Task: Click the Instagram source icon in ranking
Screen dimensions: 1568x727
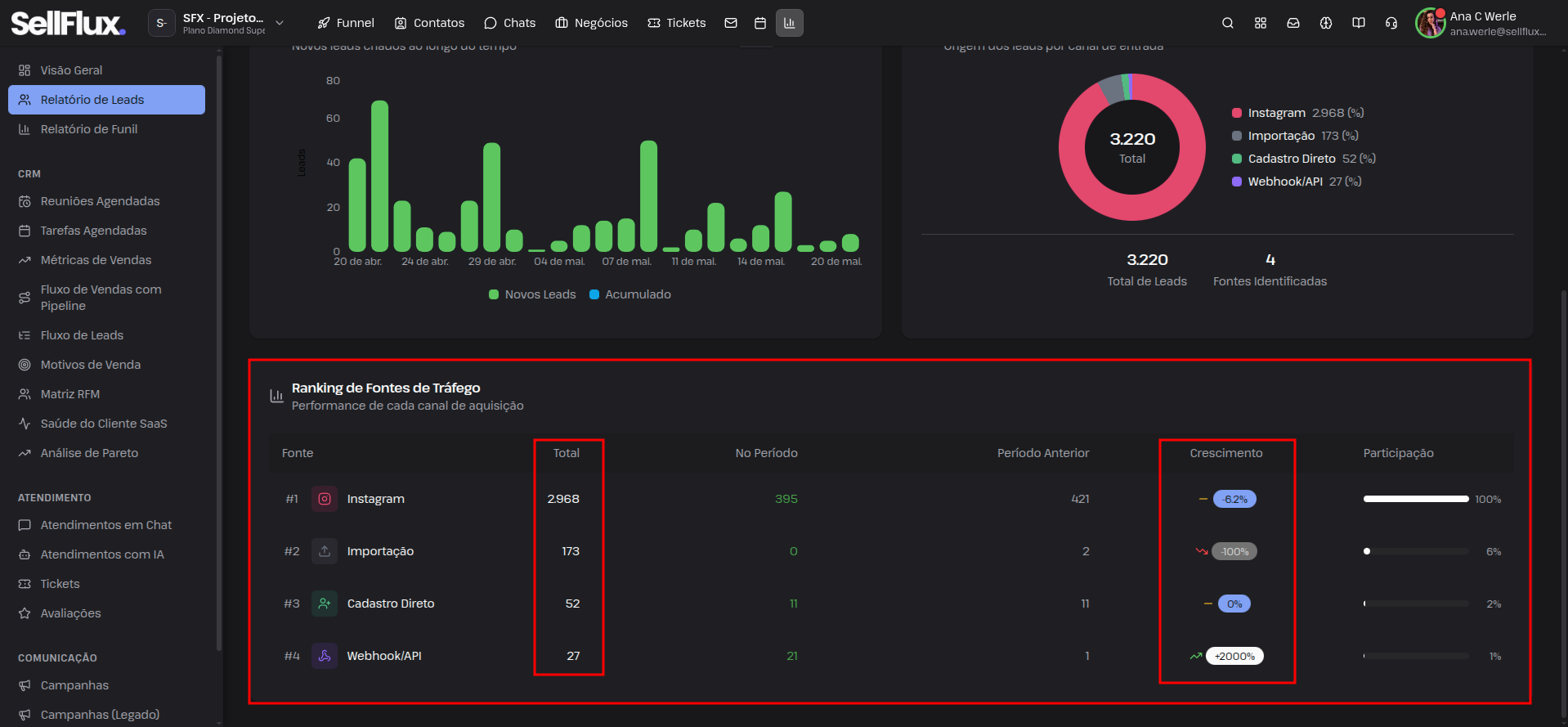Action: (x=325, y=499)
